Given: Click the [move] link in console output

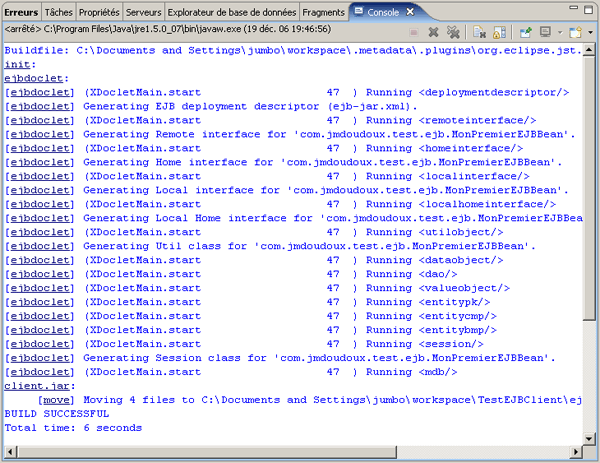Looking at the screenshot, I should [x=54, y=399].
